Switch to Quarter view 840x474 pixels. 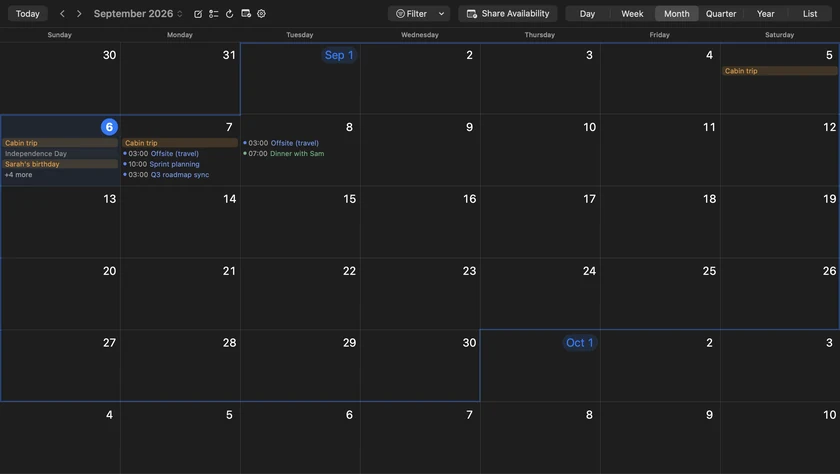tap(721, 13)
